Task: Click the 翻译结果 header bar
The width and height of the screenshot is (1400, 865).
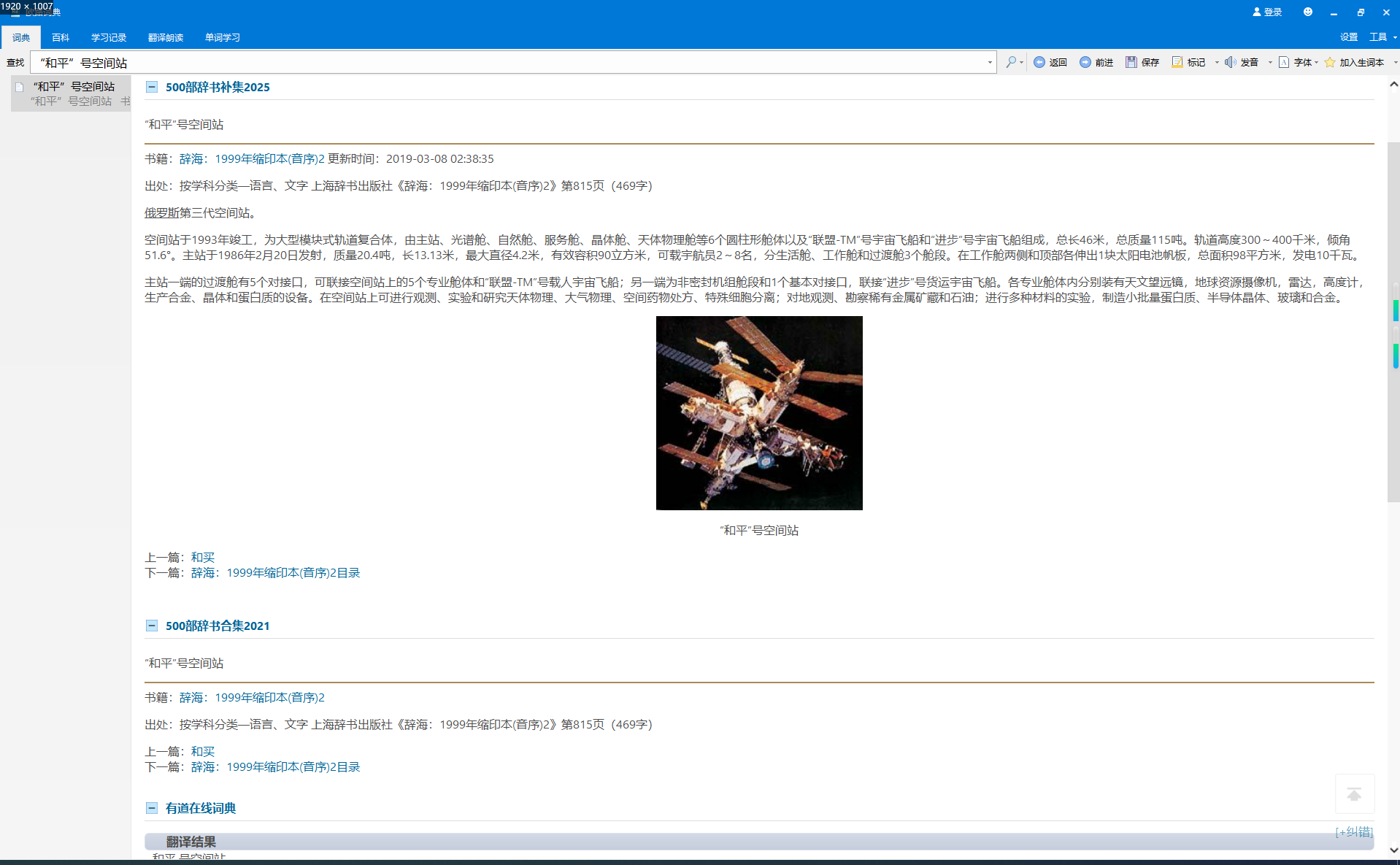Action: coord(759,842)
